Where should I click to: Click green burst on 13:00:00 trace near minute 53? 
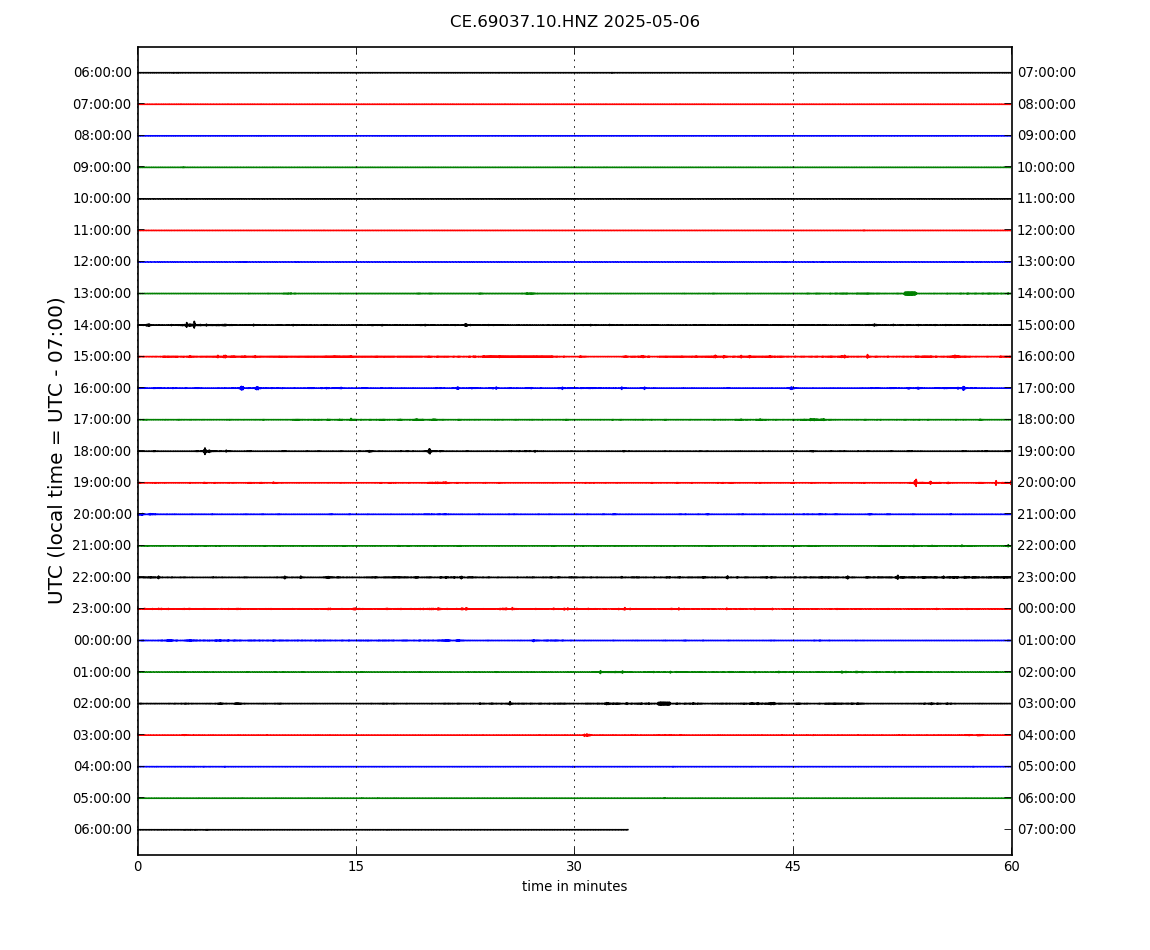(x=910, y=293)
